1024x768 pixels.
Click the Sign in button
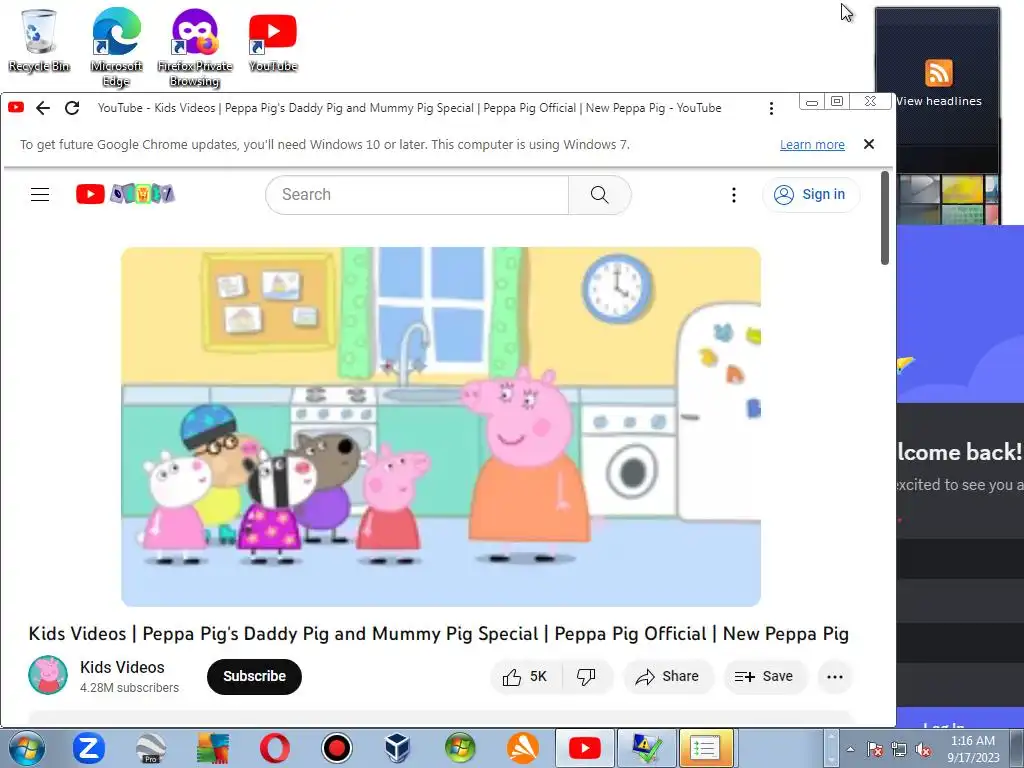pos(810,195)
